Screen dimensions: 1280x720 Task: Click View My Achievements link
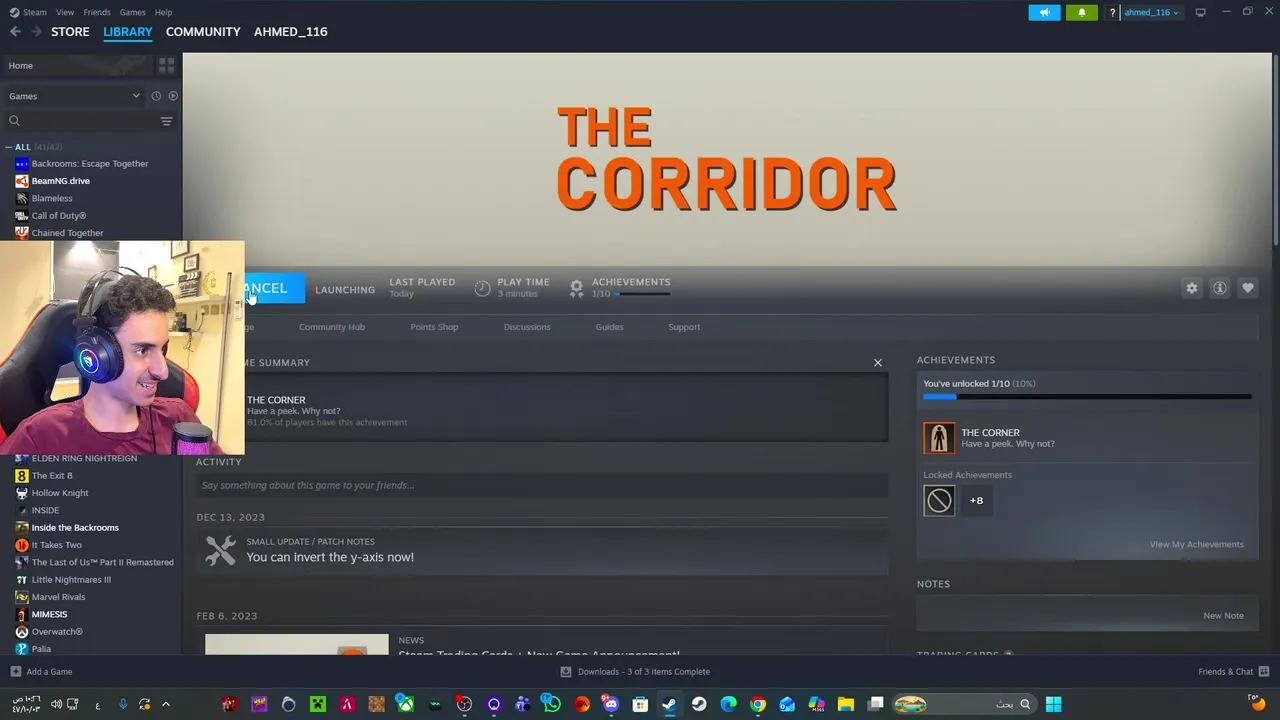pos(1196,544)
